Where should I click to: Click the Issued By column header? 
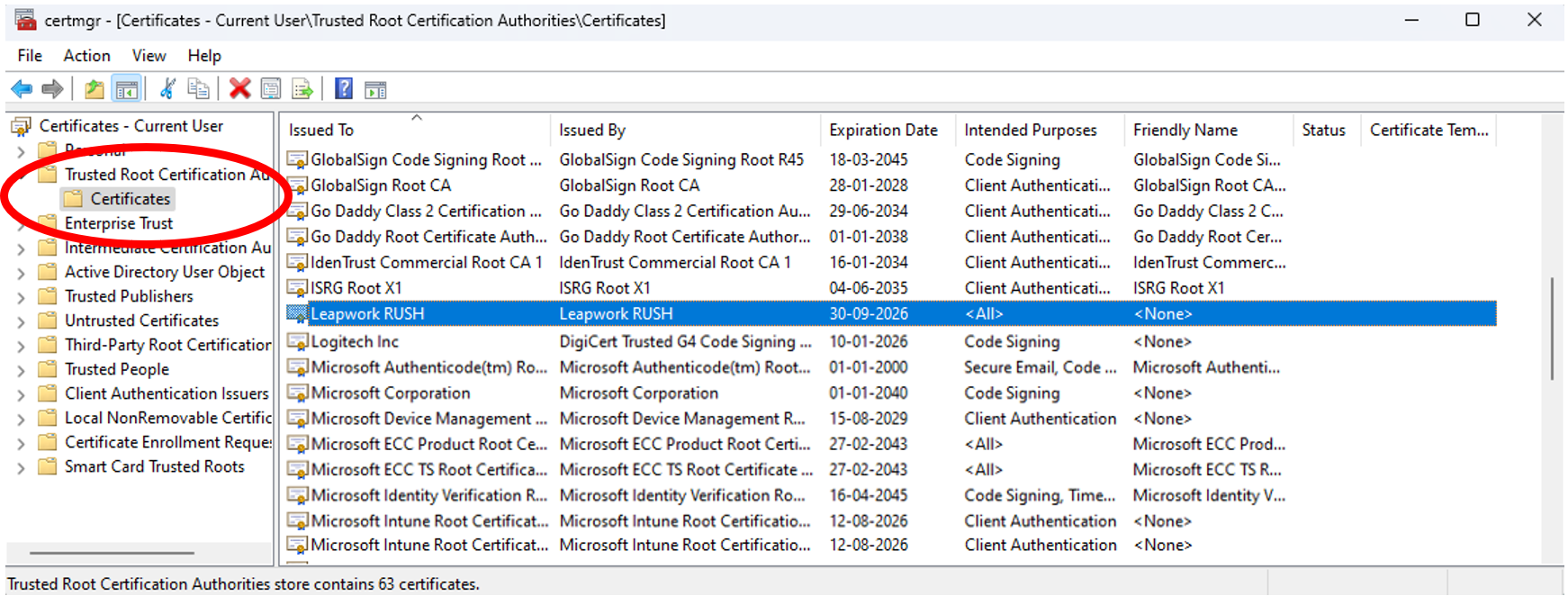592,131
